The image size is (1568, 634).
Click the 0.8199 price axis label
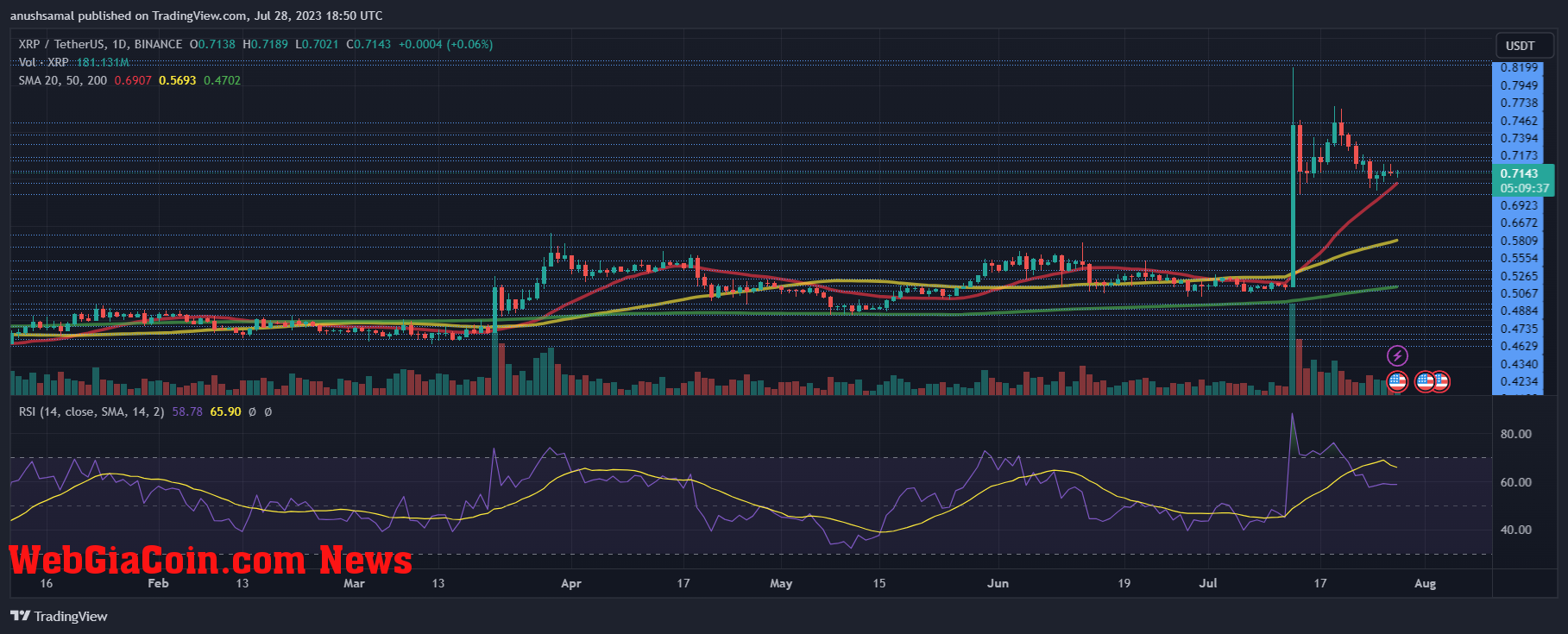click(1519, 67)
